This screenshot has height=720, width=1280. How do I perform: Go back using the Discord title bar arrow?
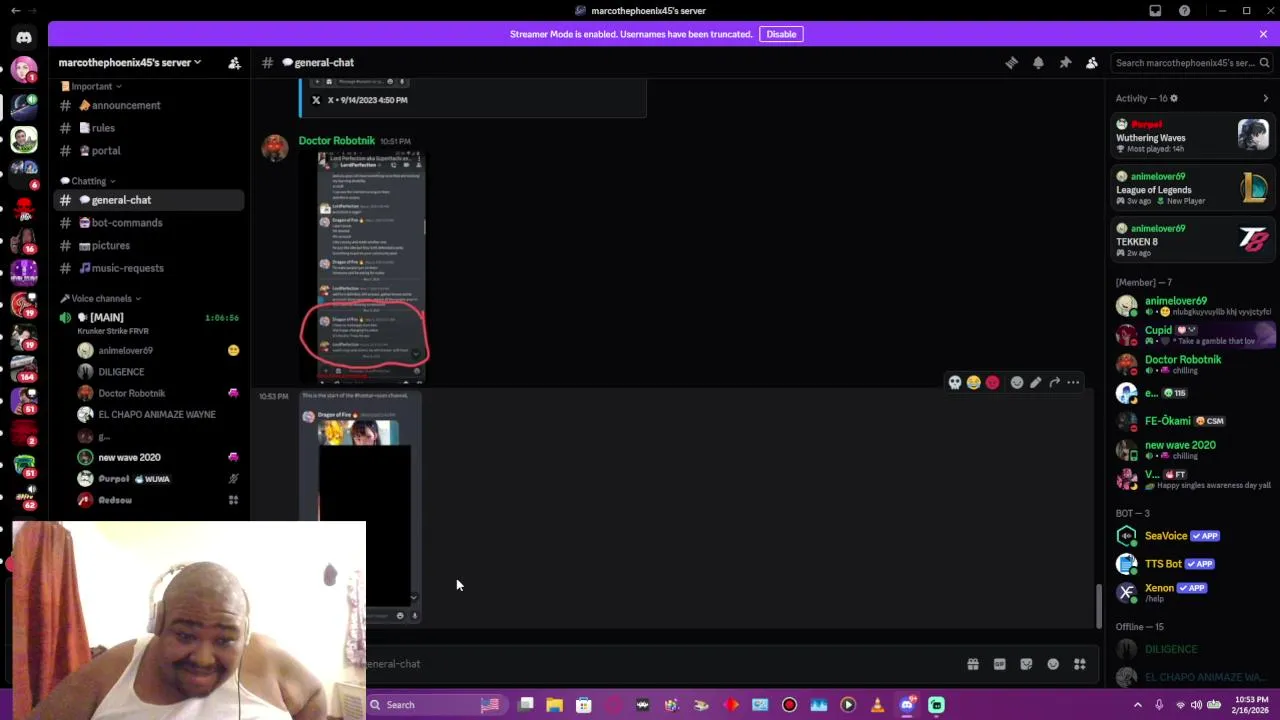point(15,10)
